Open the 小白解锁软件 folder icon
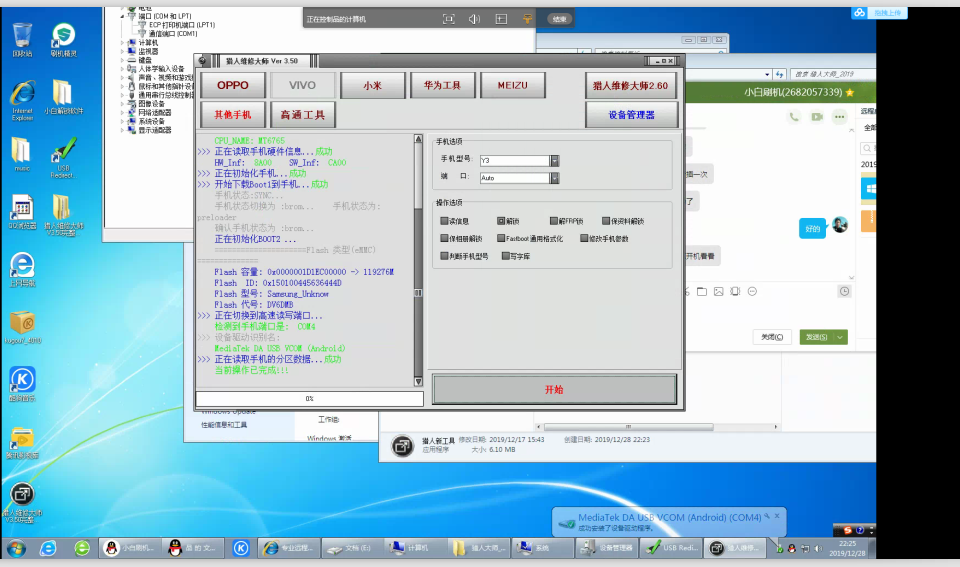Image resolution: width=960 pixels, height=567 pixels. tap(63, 97)
